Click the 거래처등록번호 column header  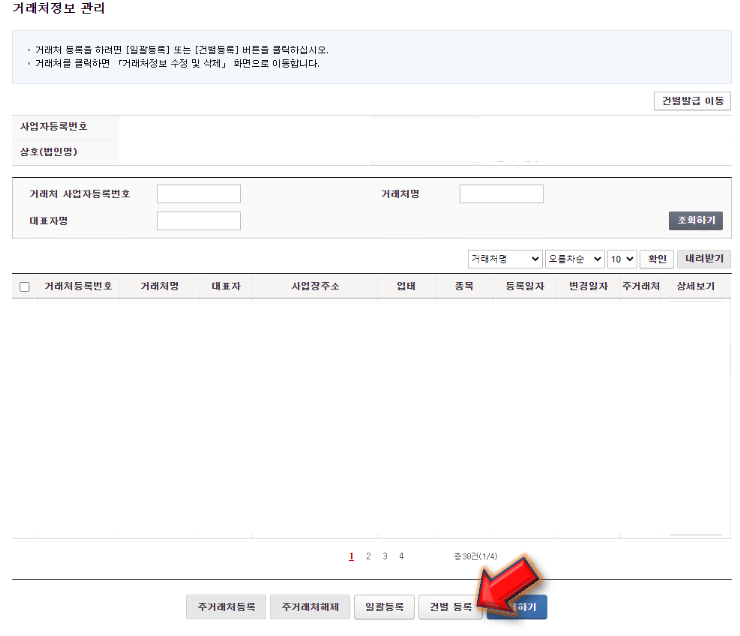78,286
